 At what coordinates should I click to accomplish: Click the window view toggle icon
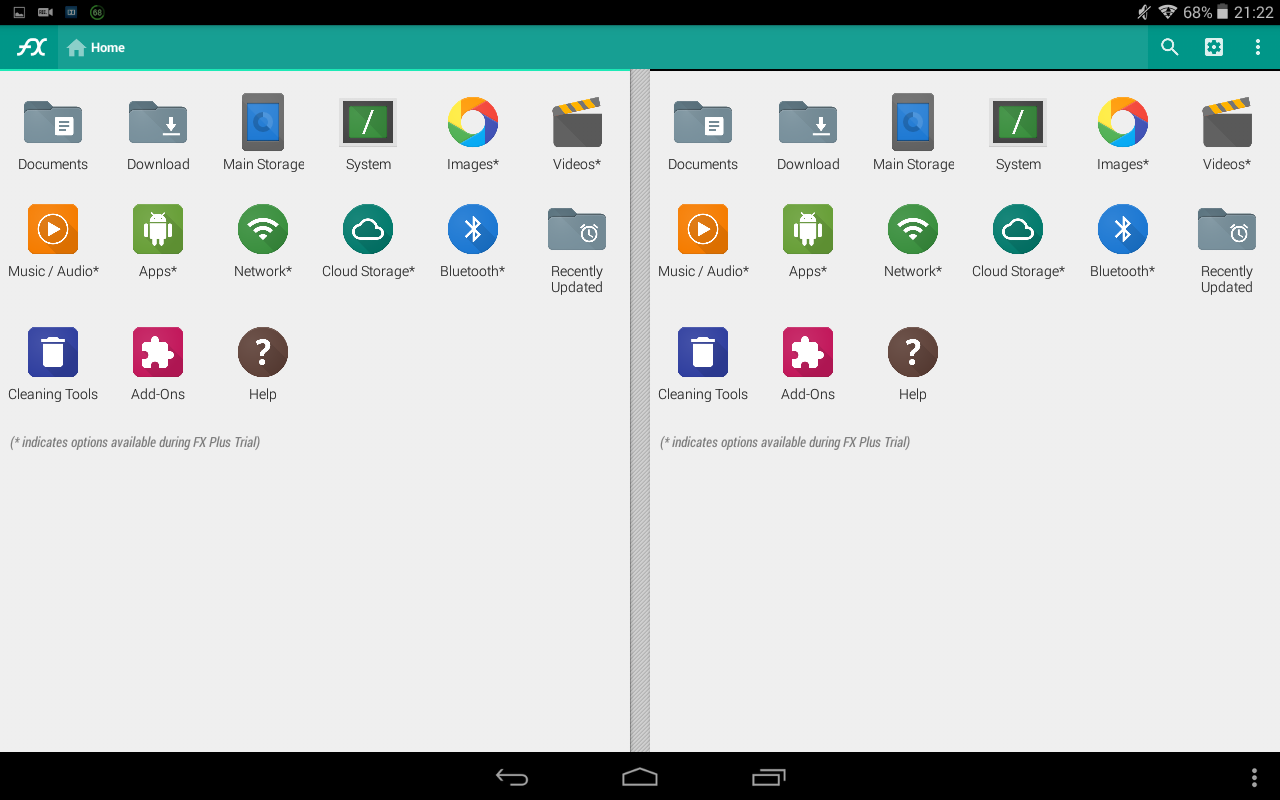(1214, 47)
